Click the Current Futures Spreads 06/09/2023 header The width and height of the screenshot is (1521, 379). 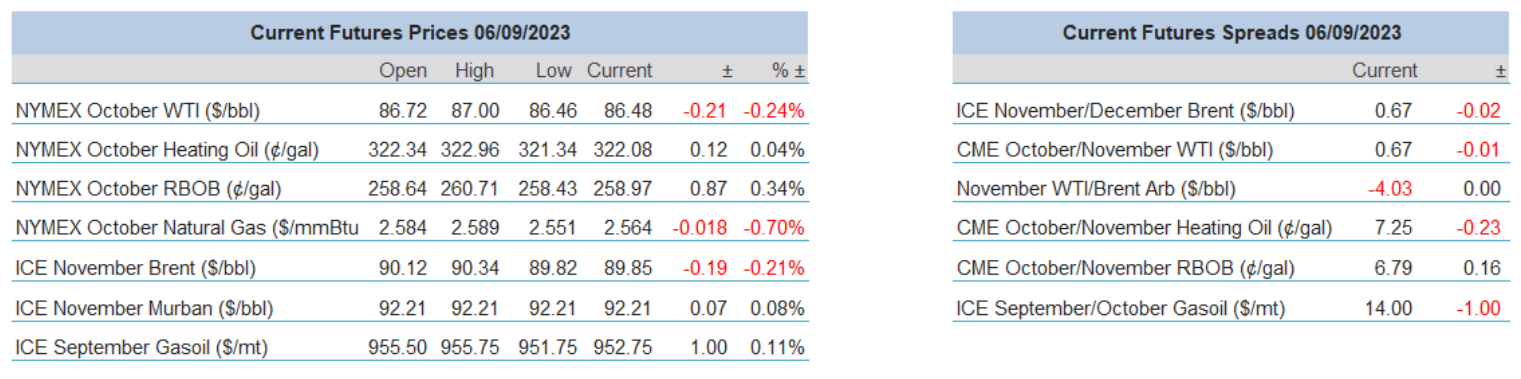(x=1231, y=33)
